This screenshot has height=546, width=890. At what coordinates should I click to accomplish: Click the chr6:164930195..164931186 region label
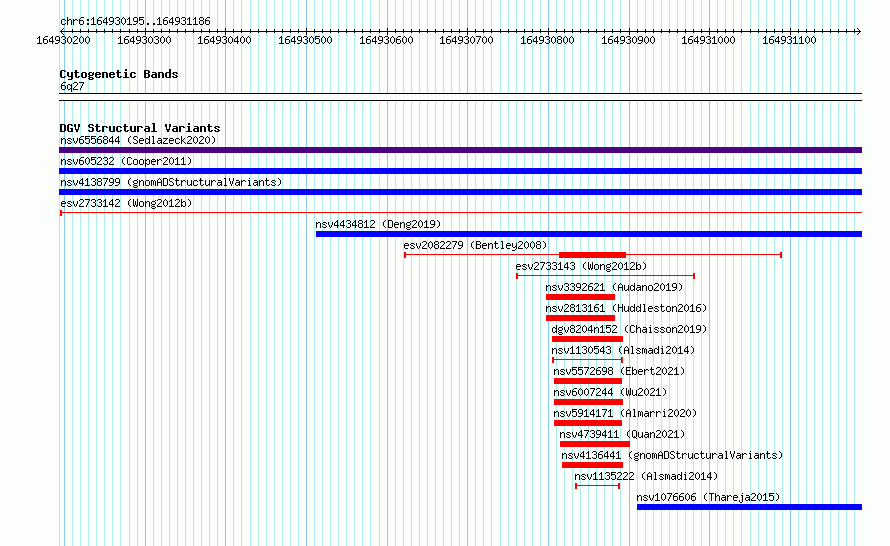(135, 22)
